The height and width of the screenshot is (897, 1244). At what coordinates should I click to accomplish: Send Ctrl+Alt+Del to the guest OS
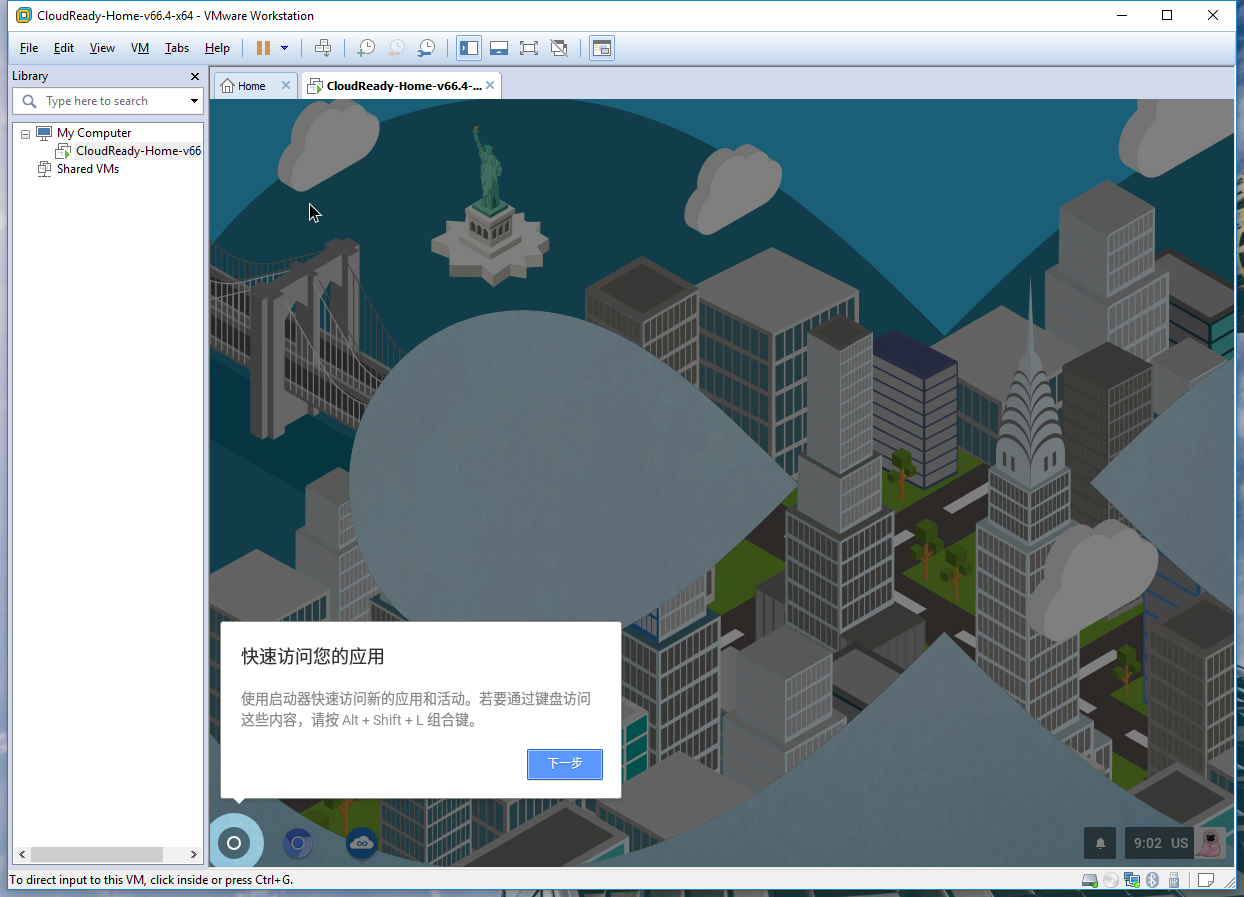[x=323, y=47]
